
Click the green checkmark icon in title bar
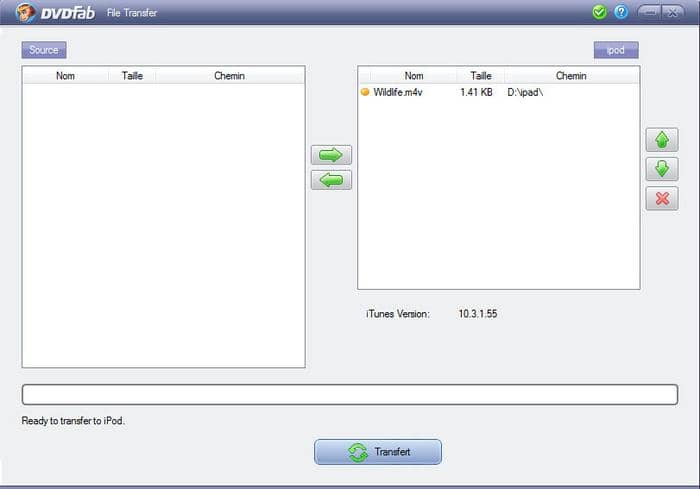tap(599, 12)
